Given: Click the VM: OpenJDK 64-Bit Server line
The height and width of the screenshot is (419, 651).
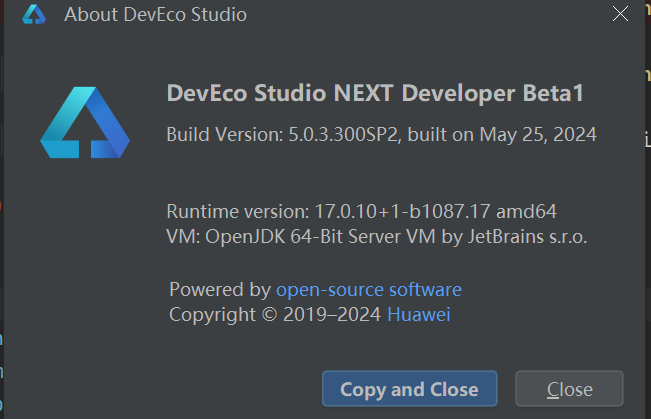Looking at the screenshot, I should tap(377, 237).
